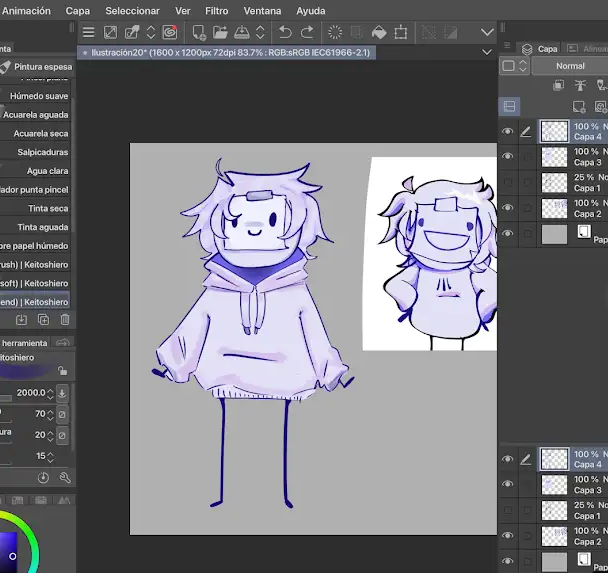Open the Filtro menu
The image size is (608, 573).
coord(216,11)
